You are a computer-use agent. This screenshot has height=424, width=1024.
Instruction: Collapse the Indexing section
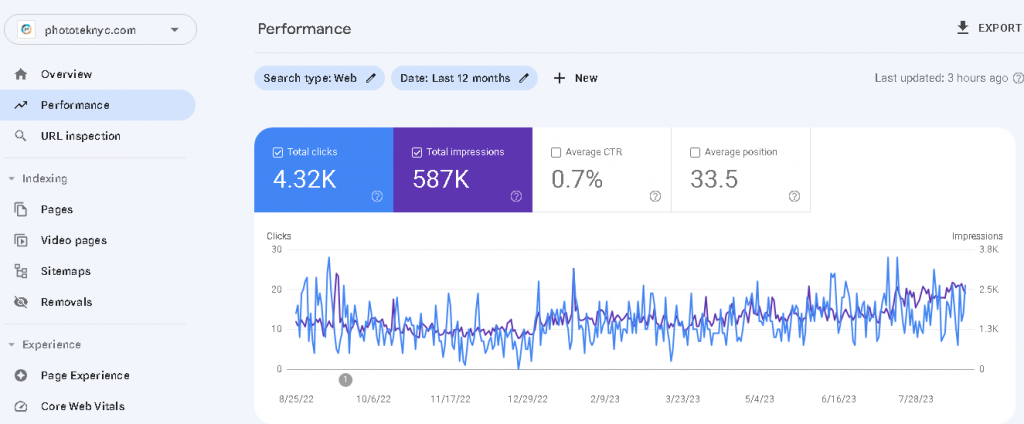pos(11,178)
